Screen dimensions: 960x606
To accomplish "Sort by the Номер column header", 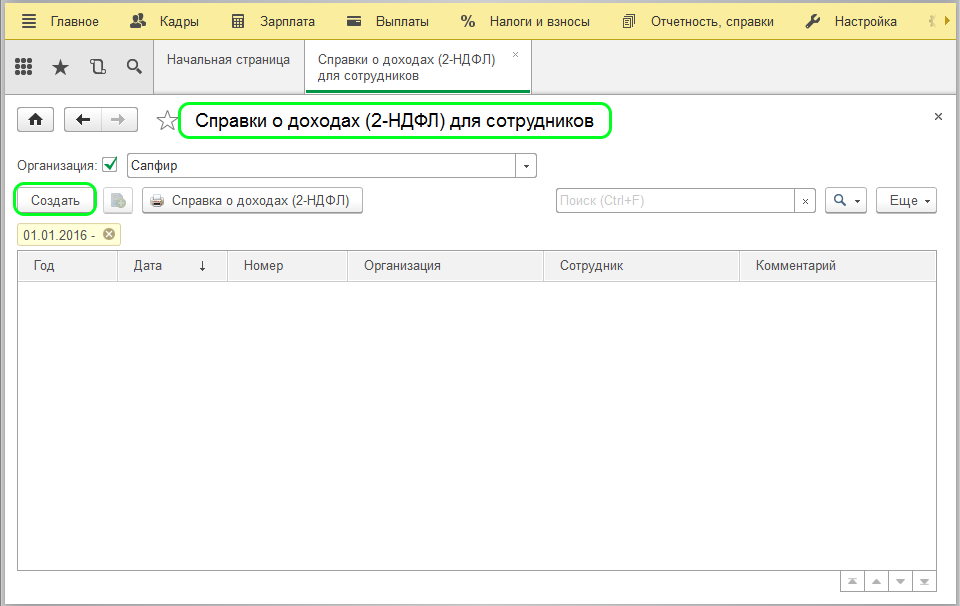I will tap(287, 266).
